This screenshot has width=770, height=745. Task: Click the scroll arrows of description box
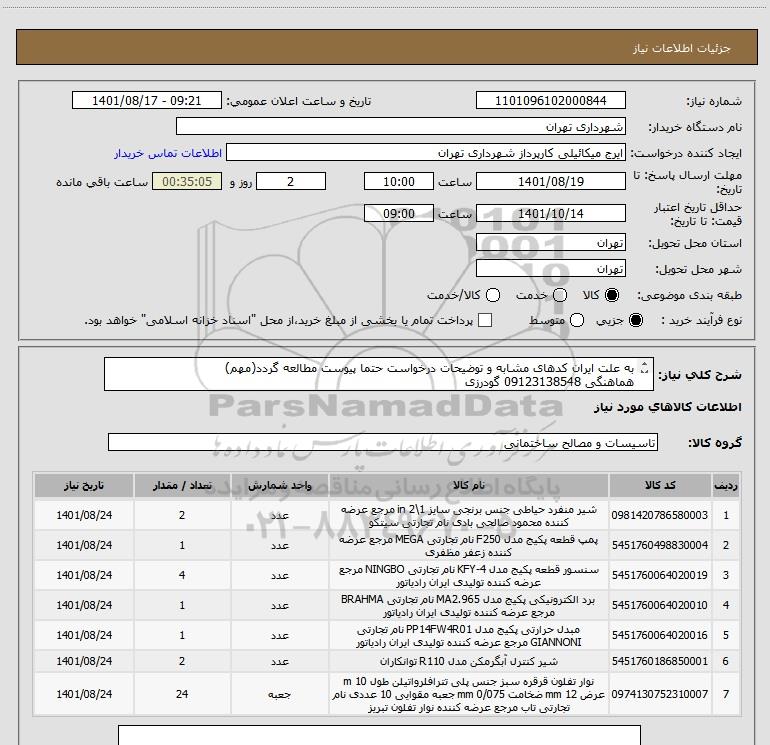coord(645,367)
